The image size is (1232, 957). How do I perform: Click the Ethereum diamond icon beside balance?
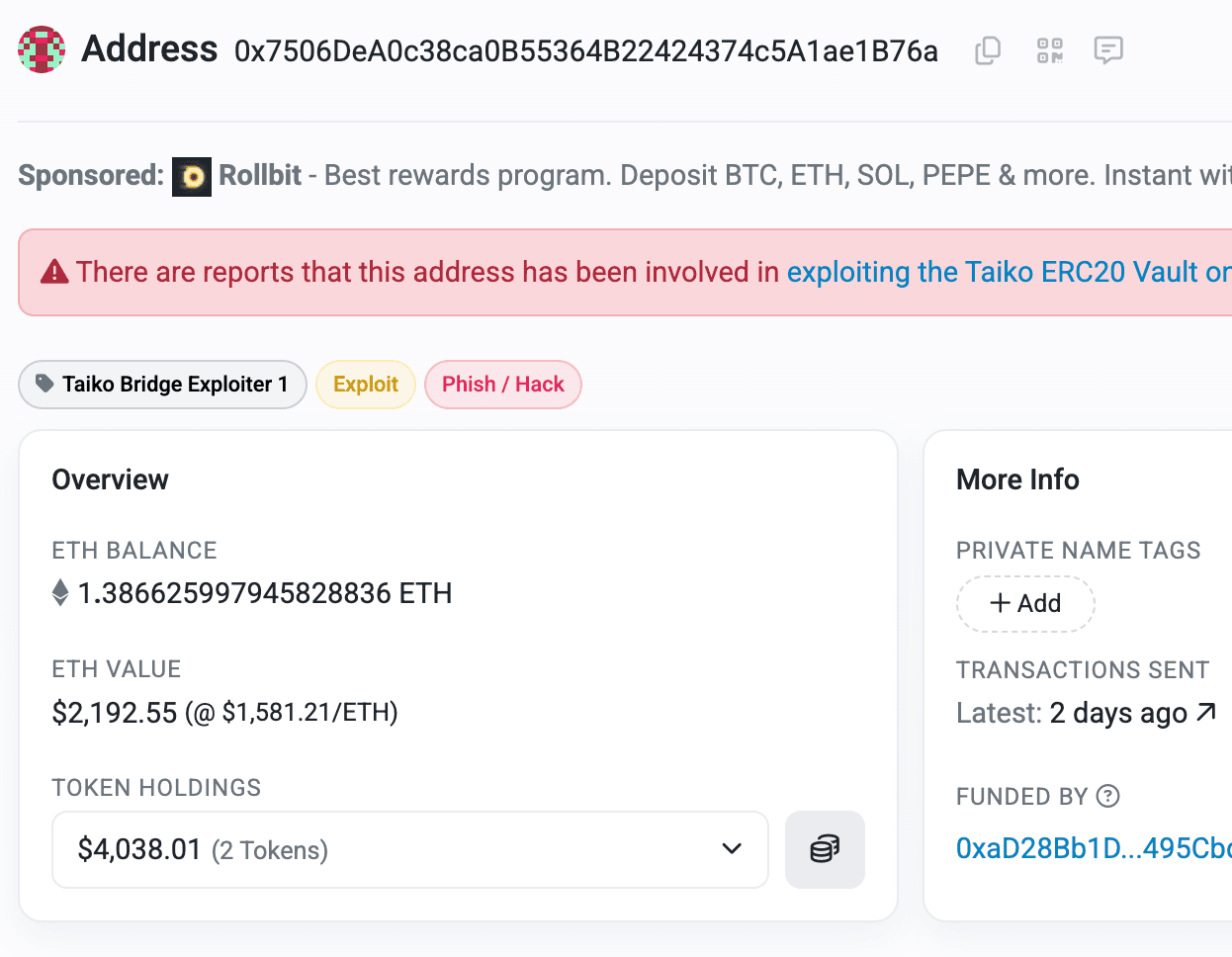pyautogui.click(x=60, y=593)
